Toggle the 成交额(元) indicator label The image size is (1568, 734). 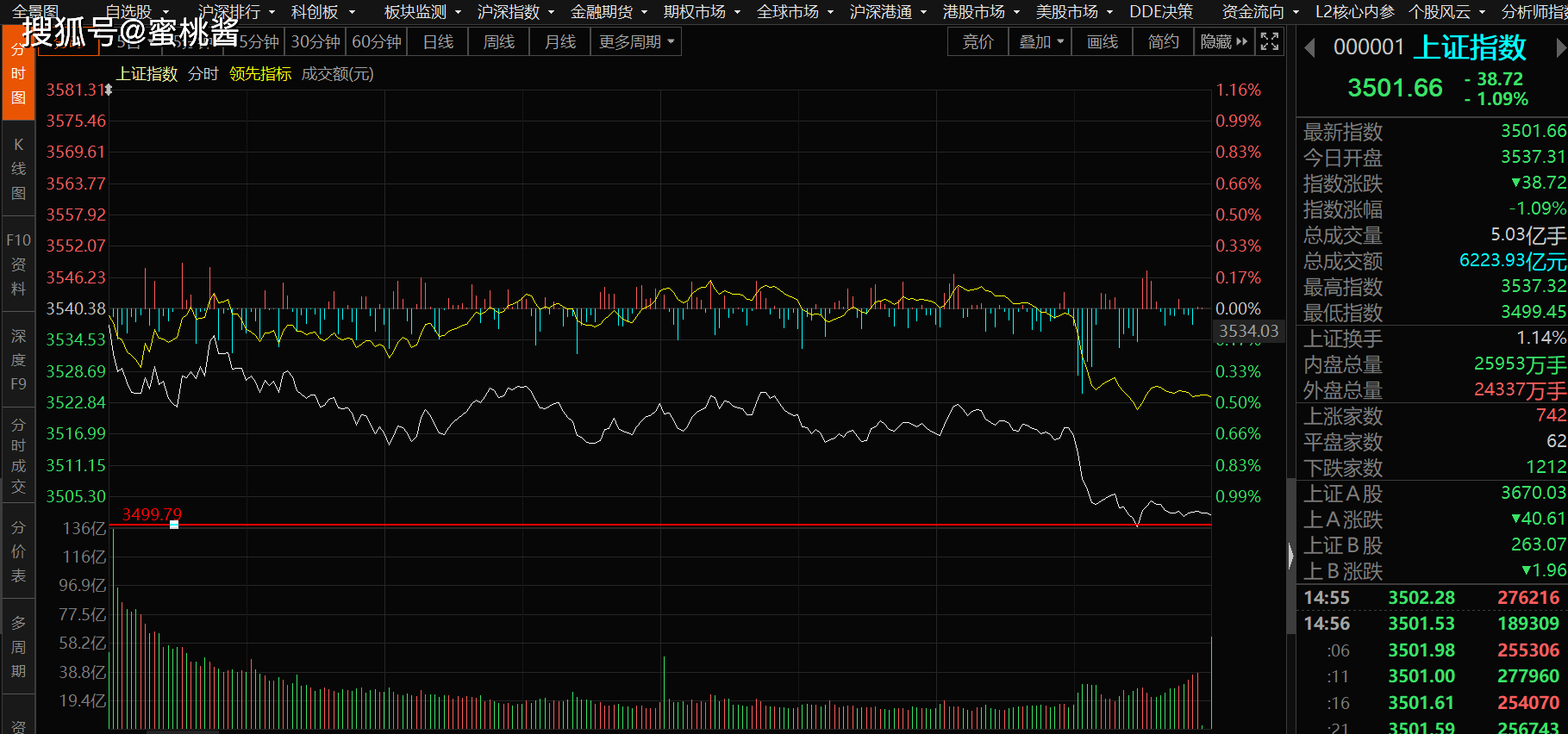tap(337, 74)
